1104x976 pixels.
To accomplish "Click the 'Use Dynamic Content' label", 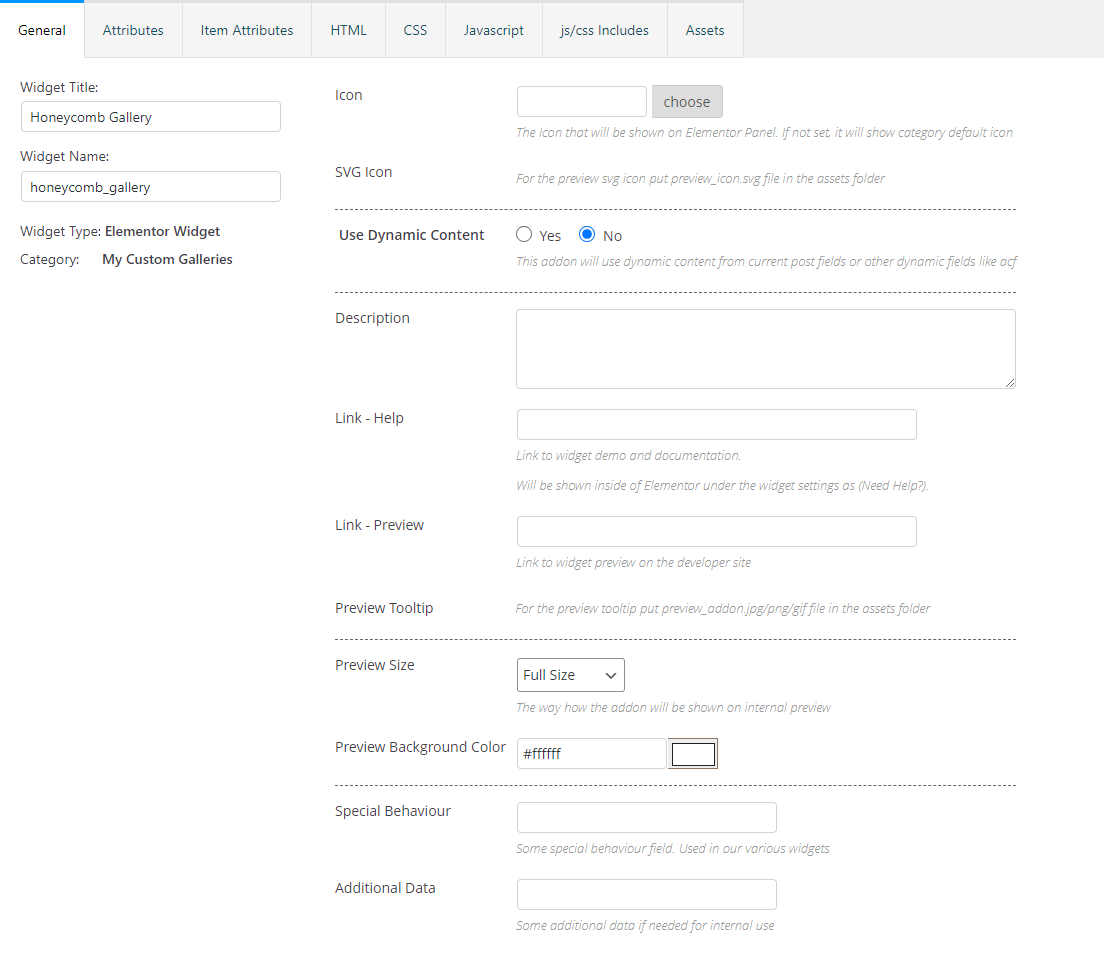I will click(x=411, y=235).
